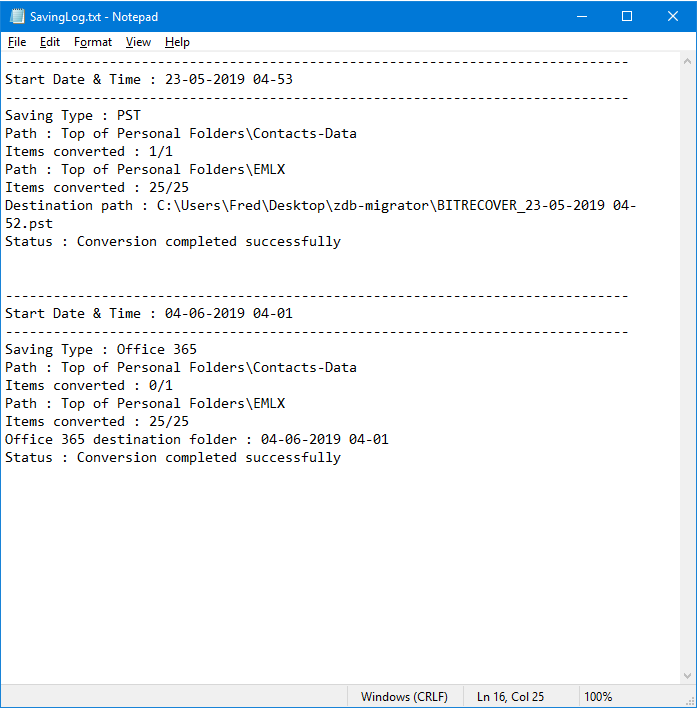The width and height of the screenshot is (698, 709).
Task: Open the Help menu
Action: pyautogui.click(x=177, y=42)
